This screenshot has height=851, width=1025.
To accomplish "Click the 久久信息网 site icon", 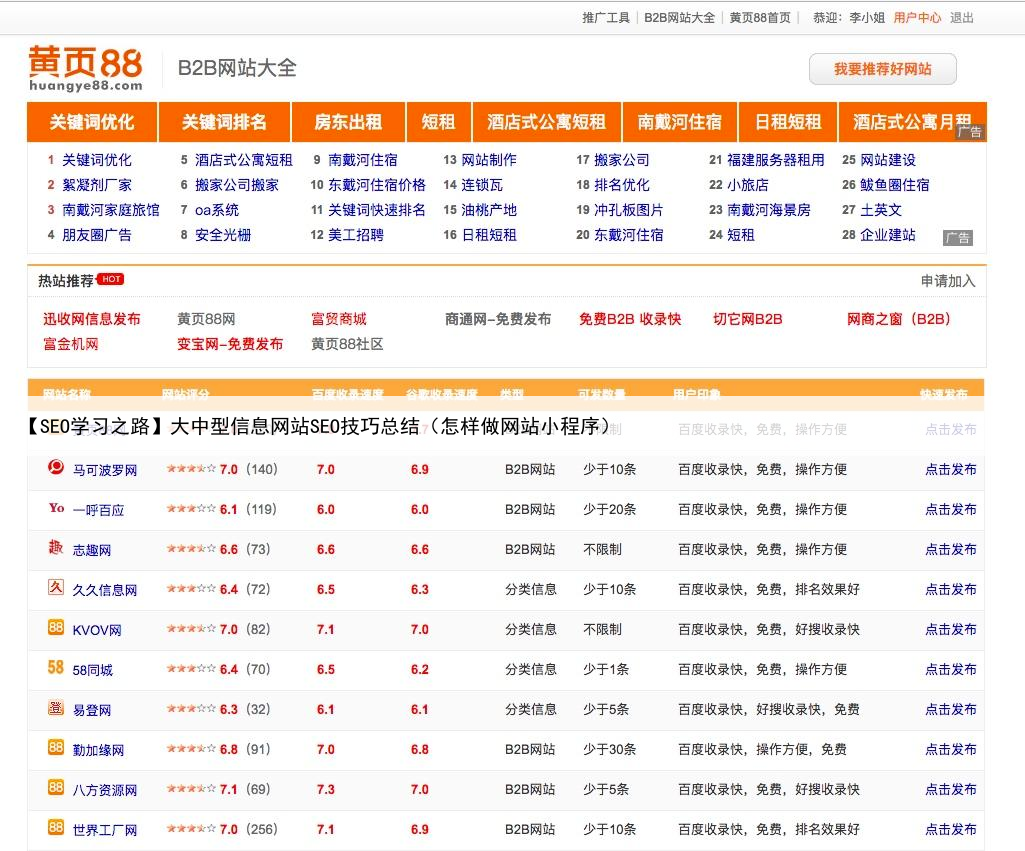I will tap(56, 588).
